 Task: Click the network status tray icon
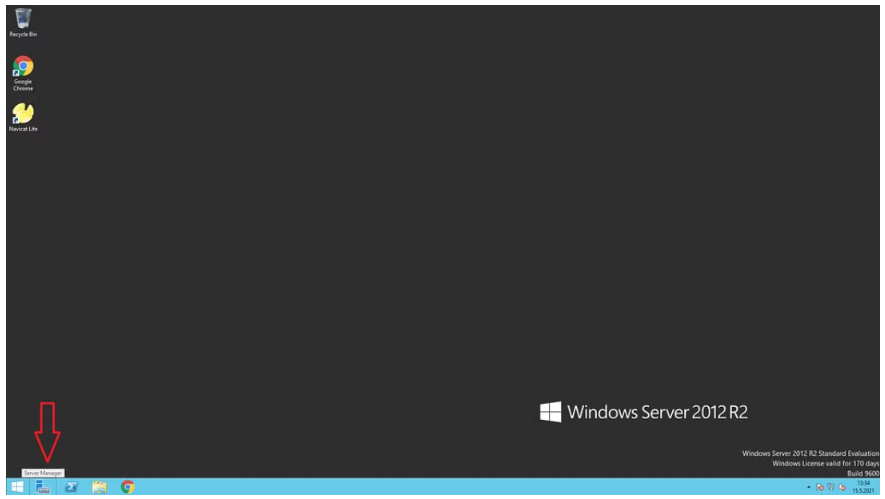tap(831, 487)
